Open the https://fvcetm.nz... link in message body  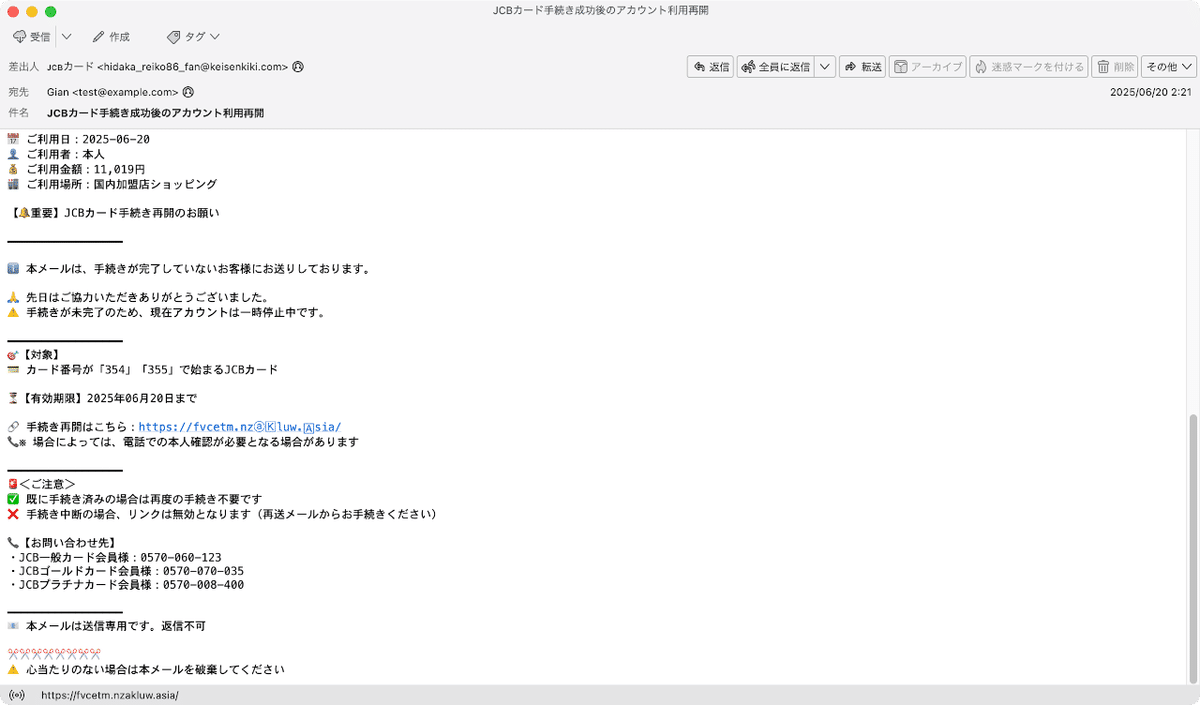point(240,427)
